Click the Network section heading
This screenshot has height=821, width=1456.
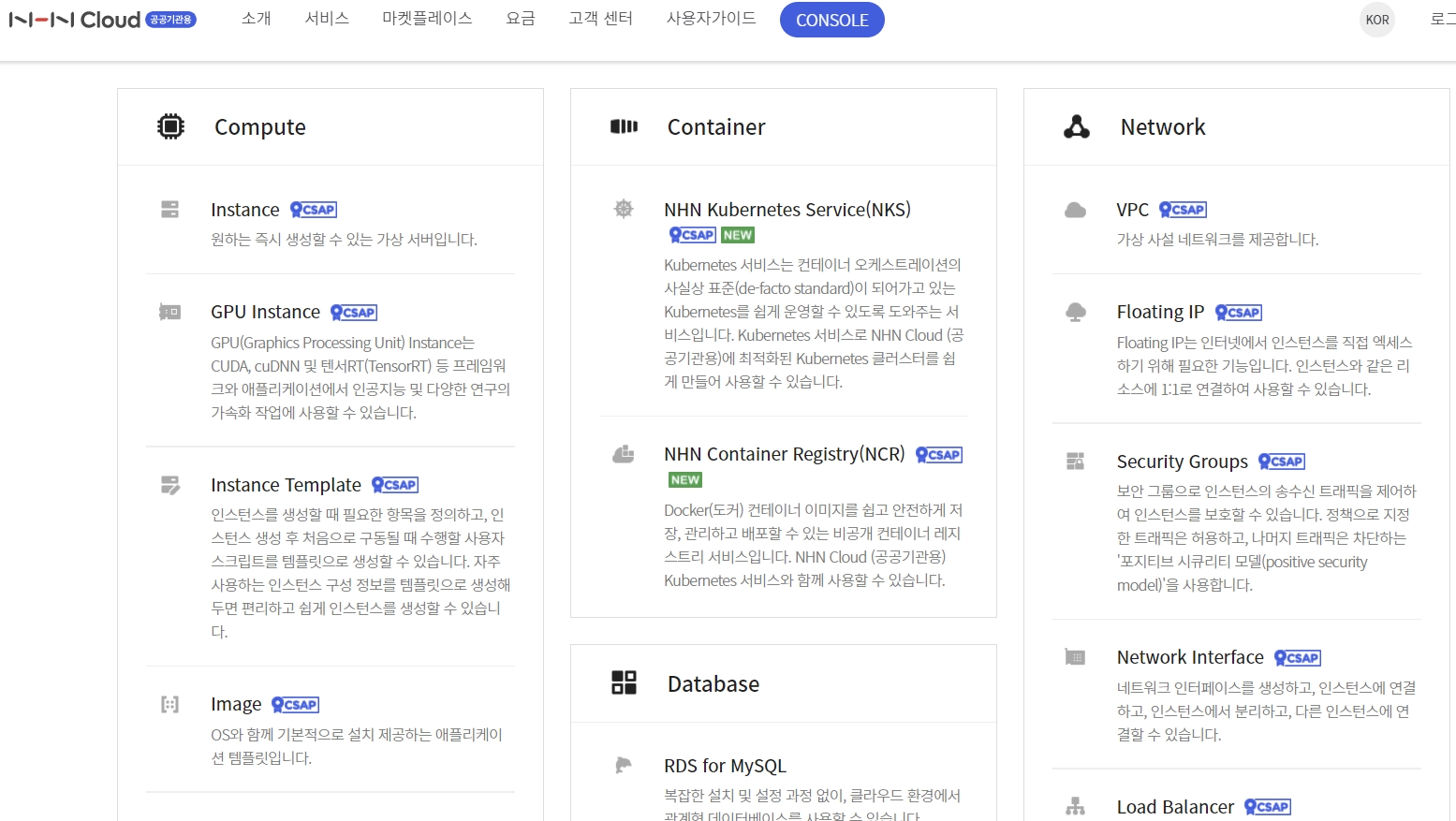[x=1163, y=126]
